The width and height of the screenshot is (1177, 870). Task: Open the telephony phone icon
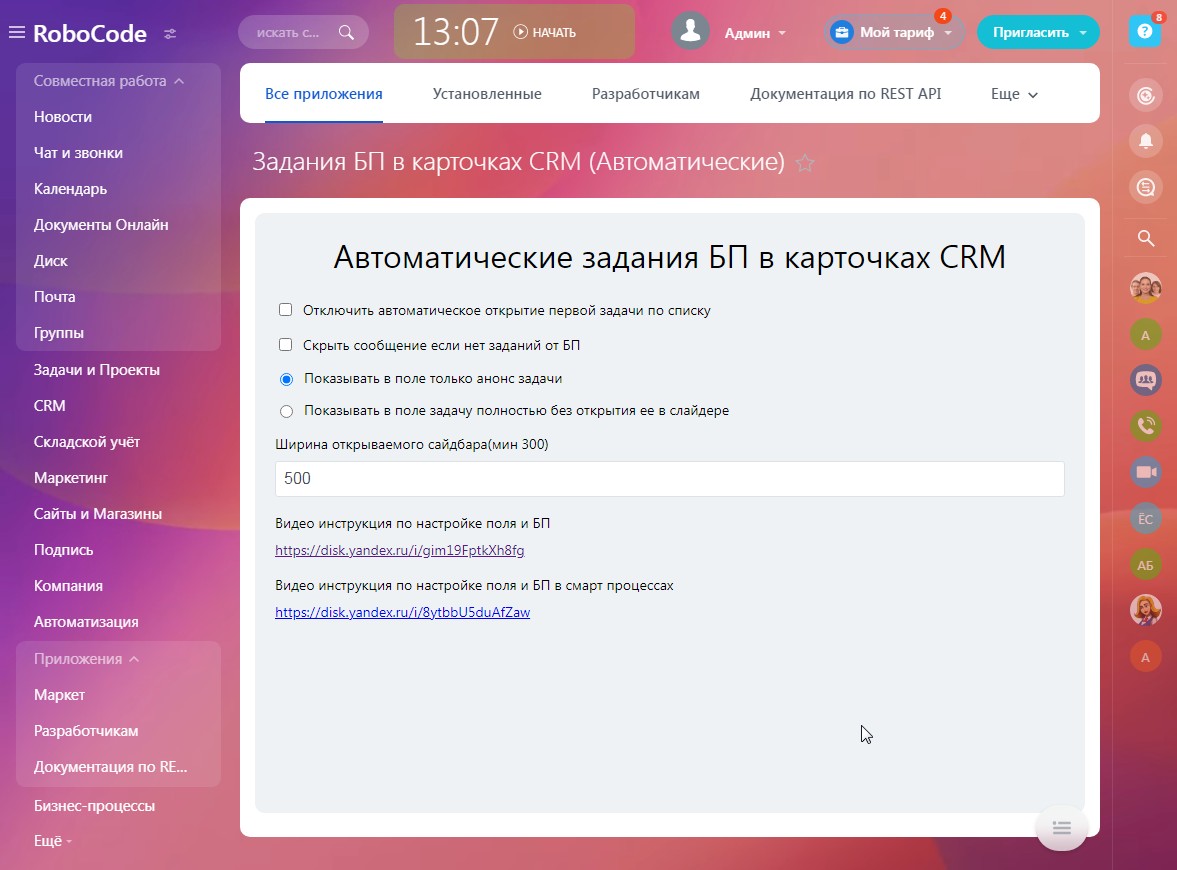tap(1145, 426)
